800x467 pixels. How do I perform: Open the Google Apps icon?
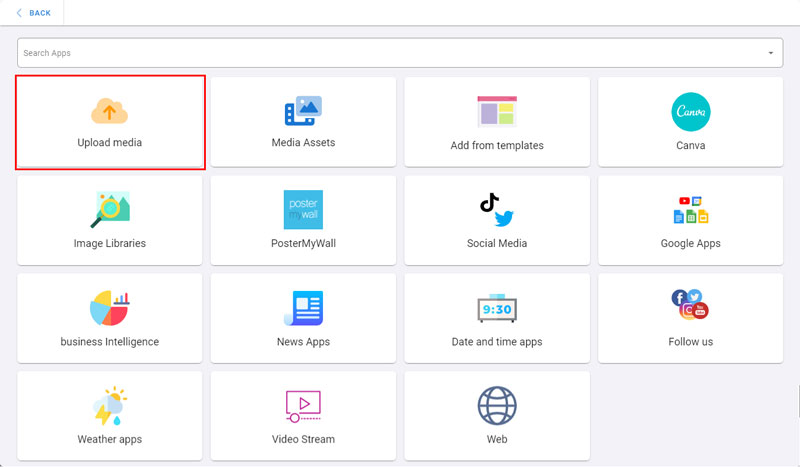point(691,209)
